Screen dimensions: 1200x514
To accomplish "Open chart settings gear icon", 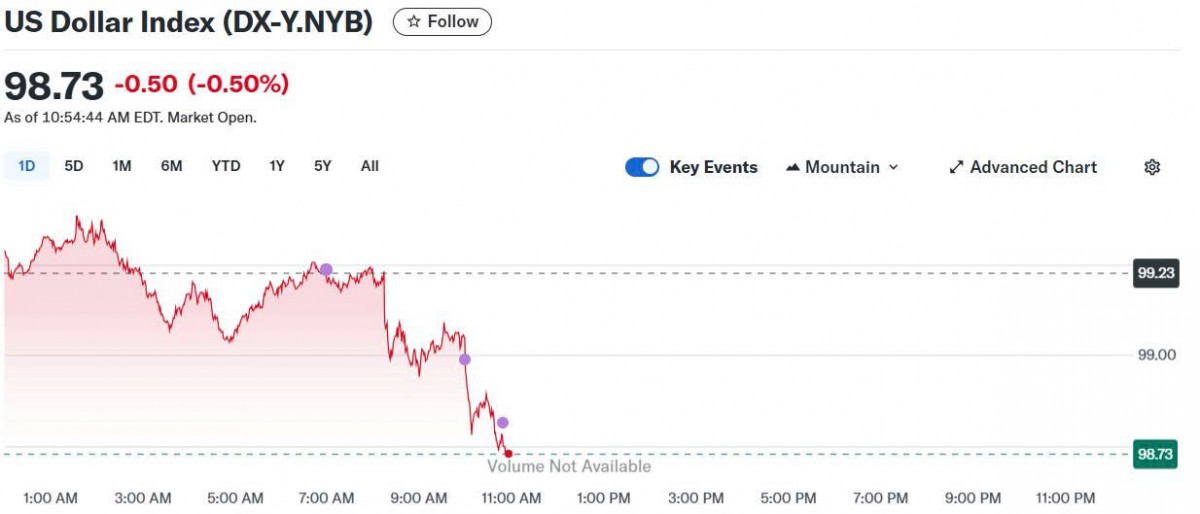I will pos(1151,167).
